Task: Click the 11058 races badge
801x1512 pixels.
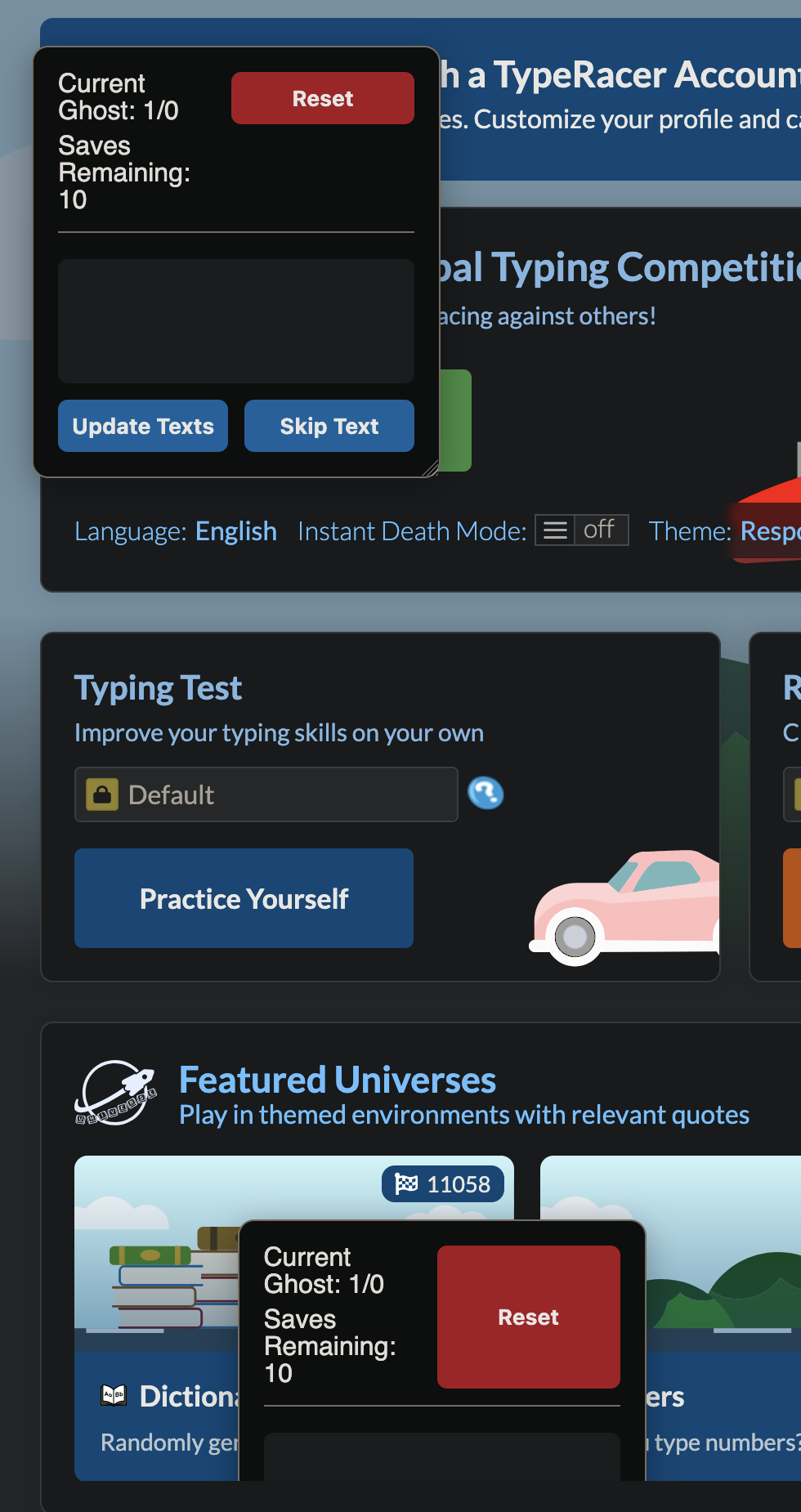Action: 443,1183
